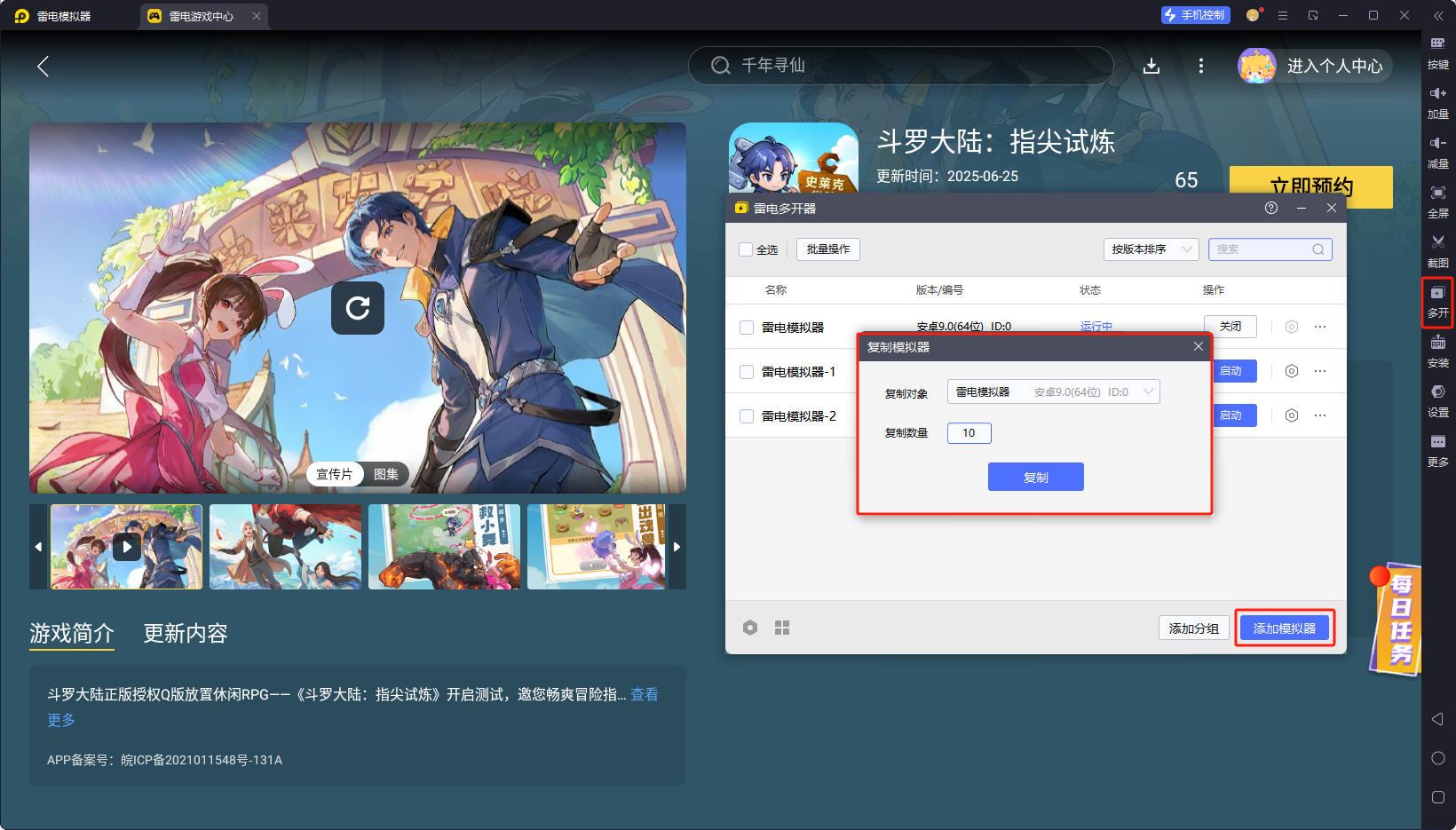Select the 更新内容 tab
Image resolution: width=1456 pixels, height=830 pixels.
point(186,633)
